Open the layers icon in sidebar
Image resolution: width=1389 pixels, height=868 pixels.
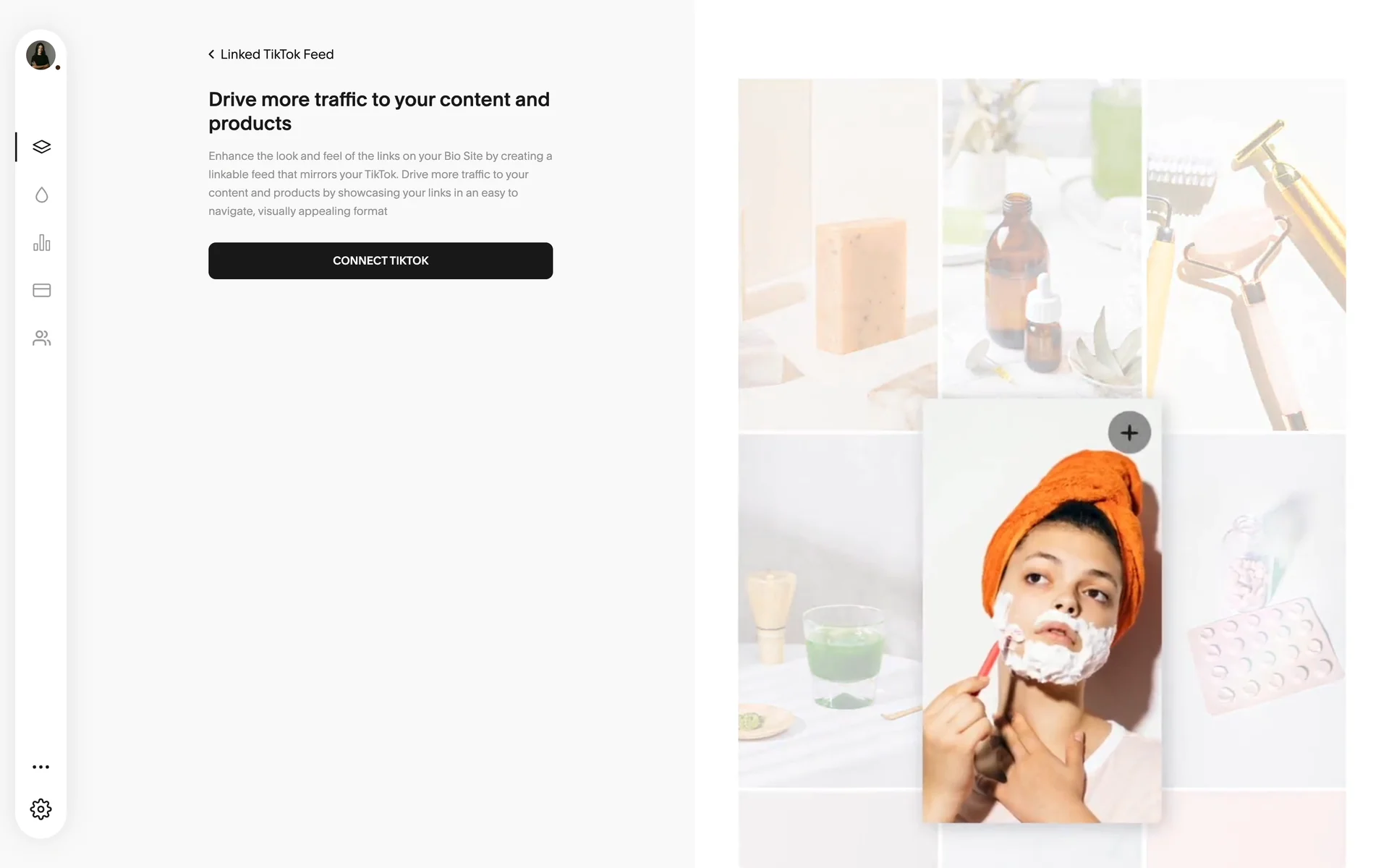(41, 147)
